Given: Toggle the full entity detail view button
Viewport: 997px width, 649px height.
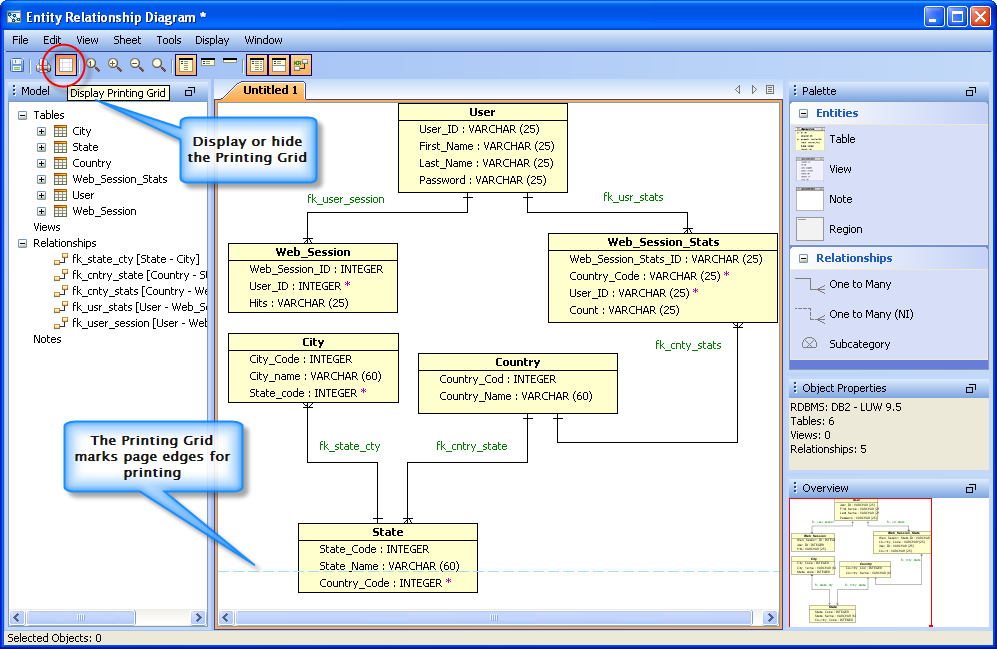Looking at the screenshot, I should (x=186, y=65).
